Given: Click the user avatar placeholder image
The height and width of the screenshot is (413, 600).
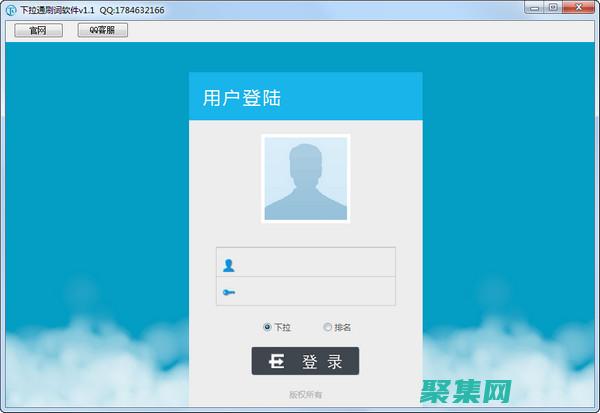Looking at the screenshot, I should click(x=305, y=178).
